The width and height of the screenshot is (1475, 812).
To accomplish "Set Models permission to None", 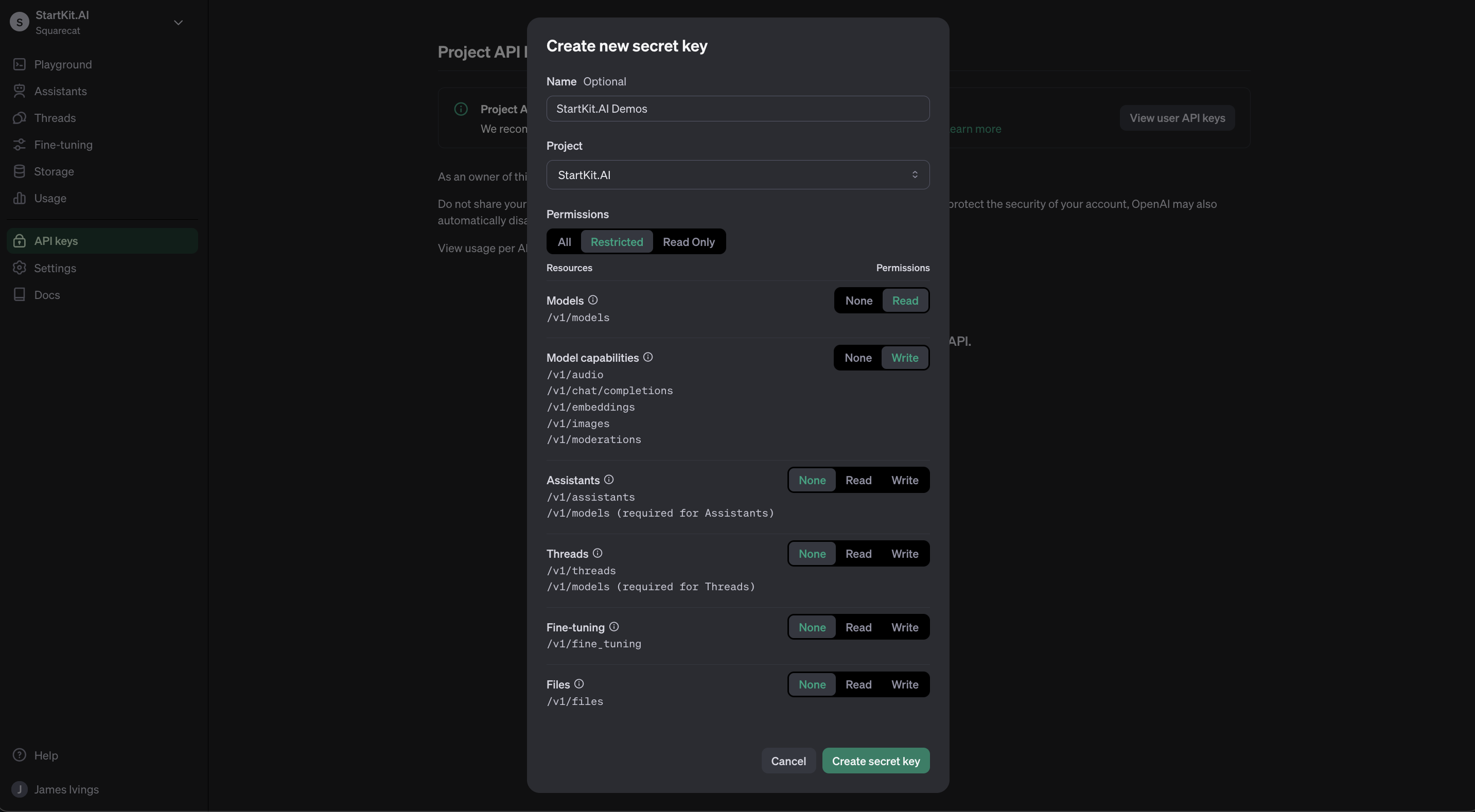I will 858,300.
